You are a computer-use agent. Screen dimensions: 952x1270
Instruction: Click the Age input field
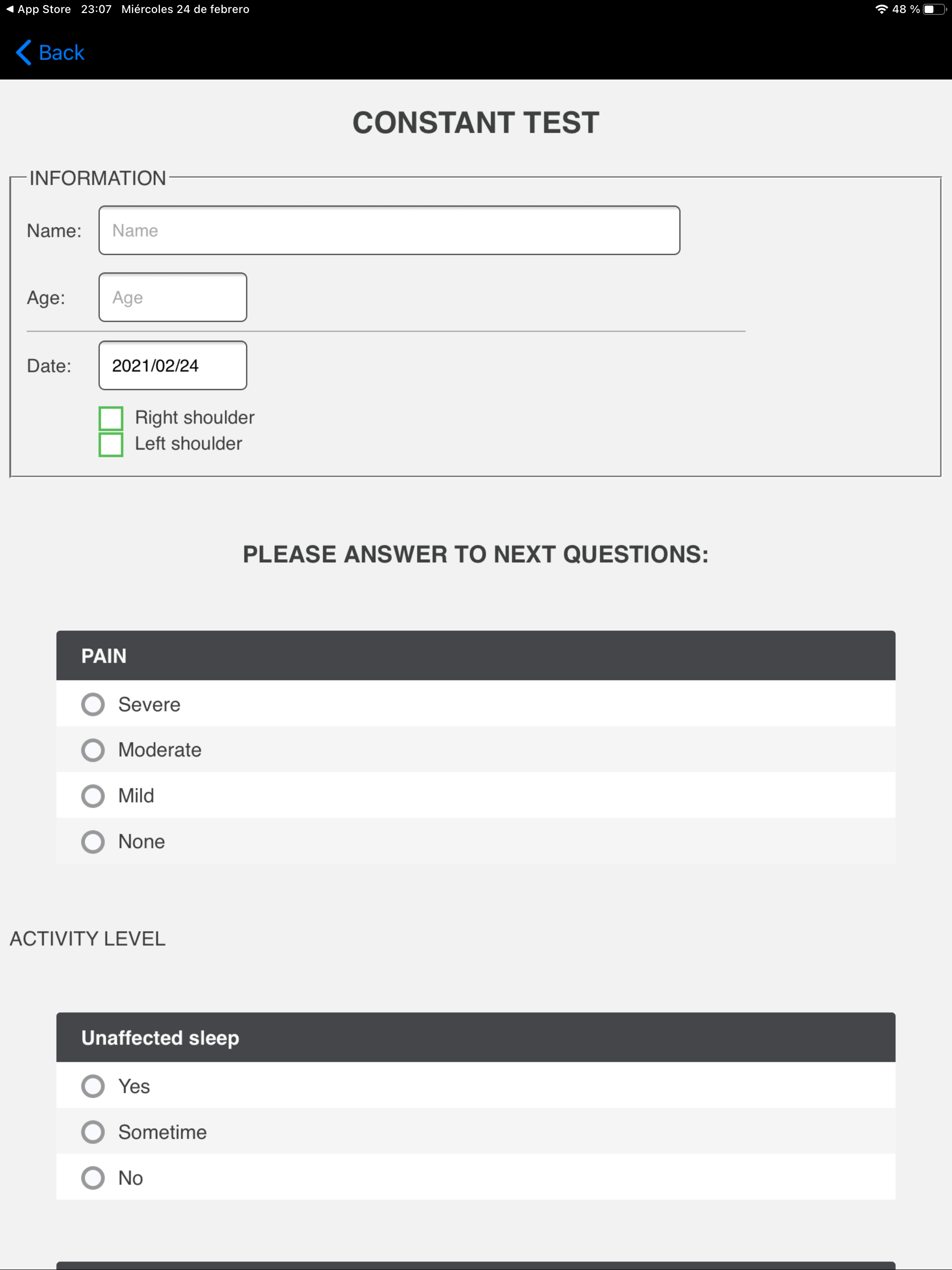pyautogui.click(x=172, y=298)
